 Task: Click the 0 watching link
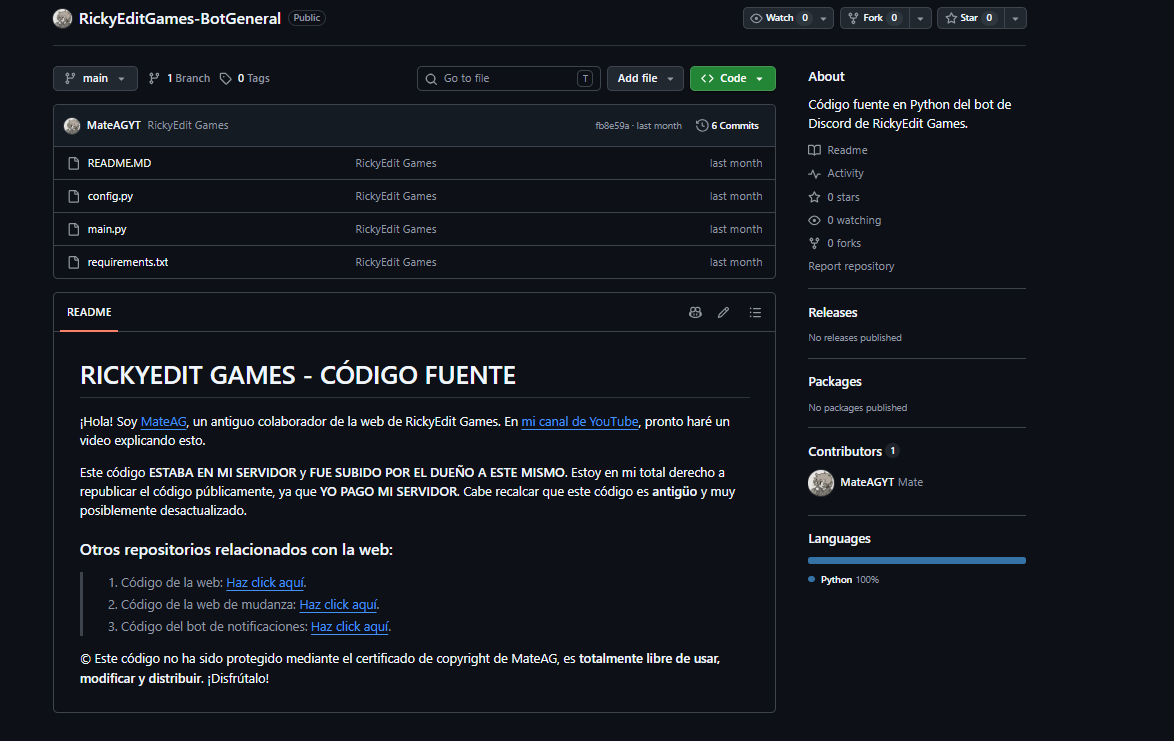845,221
